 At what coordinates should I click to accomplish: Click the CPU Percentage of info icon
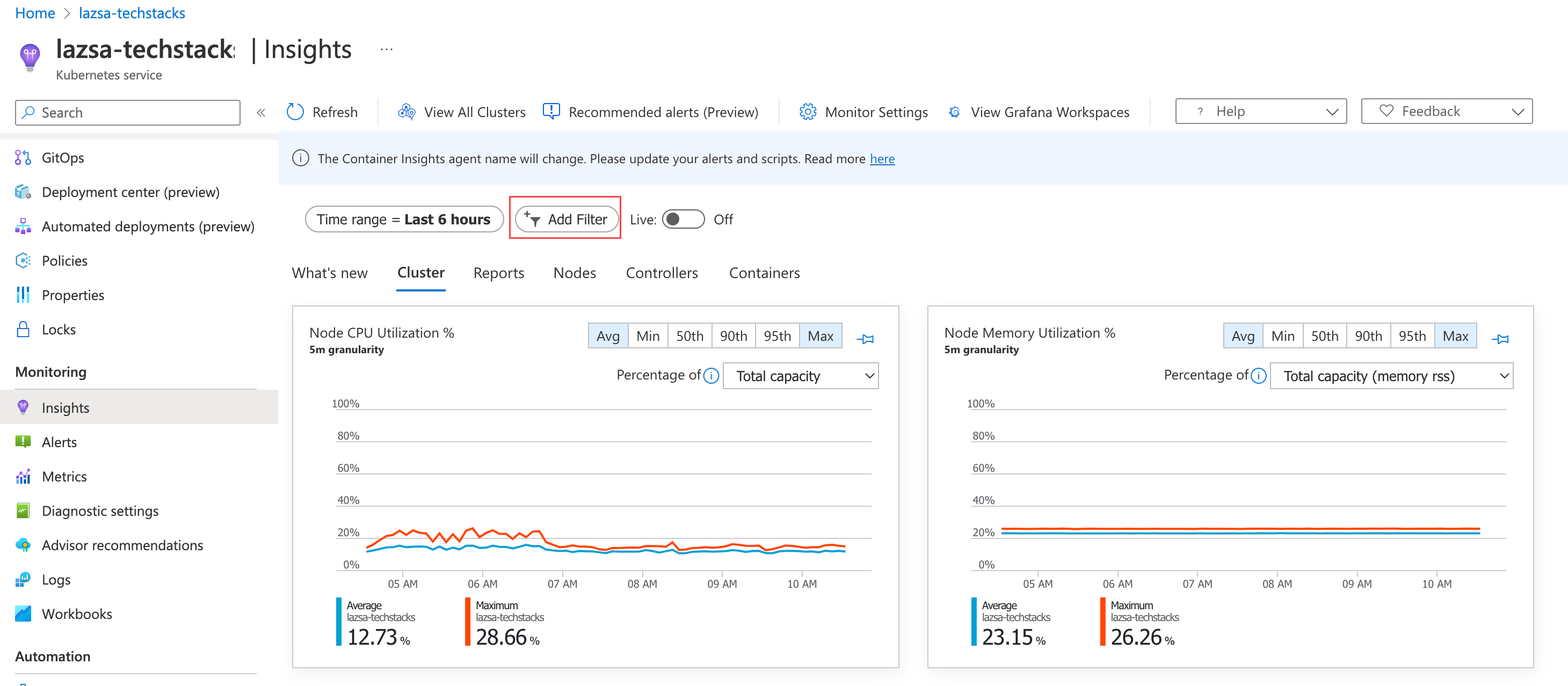tap(711, 376)
